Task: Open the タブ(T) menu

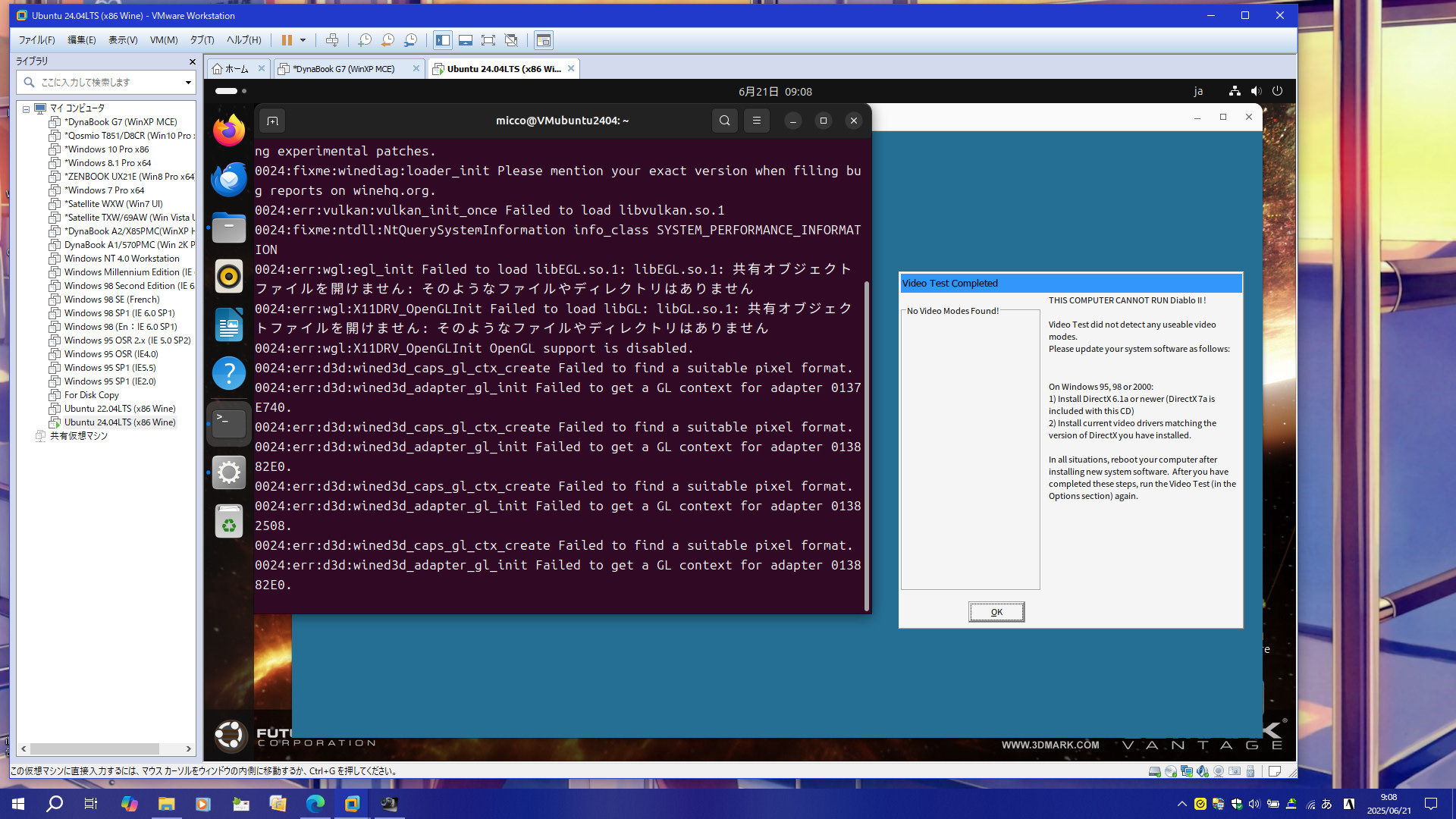Action: click(x=202, y=40)
